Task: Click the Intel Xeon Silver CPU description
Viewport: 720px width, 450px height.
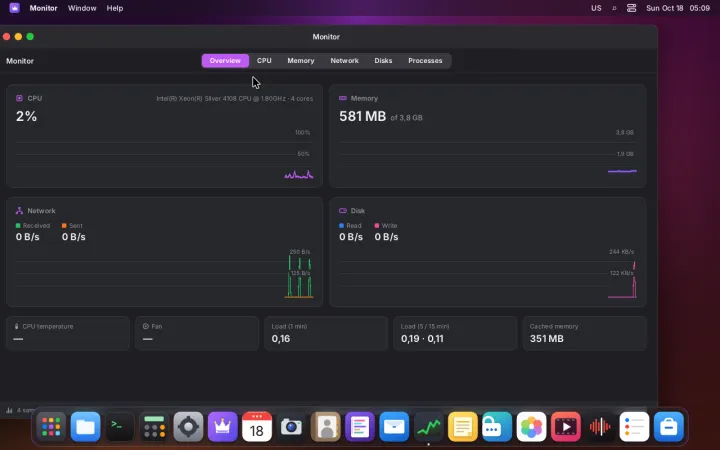Action: (x=235, y=99)
